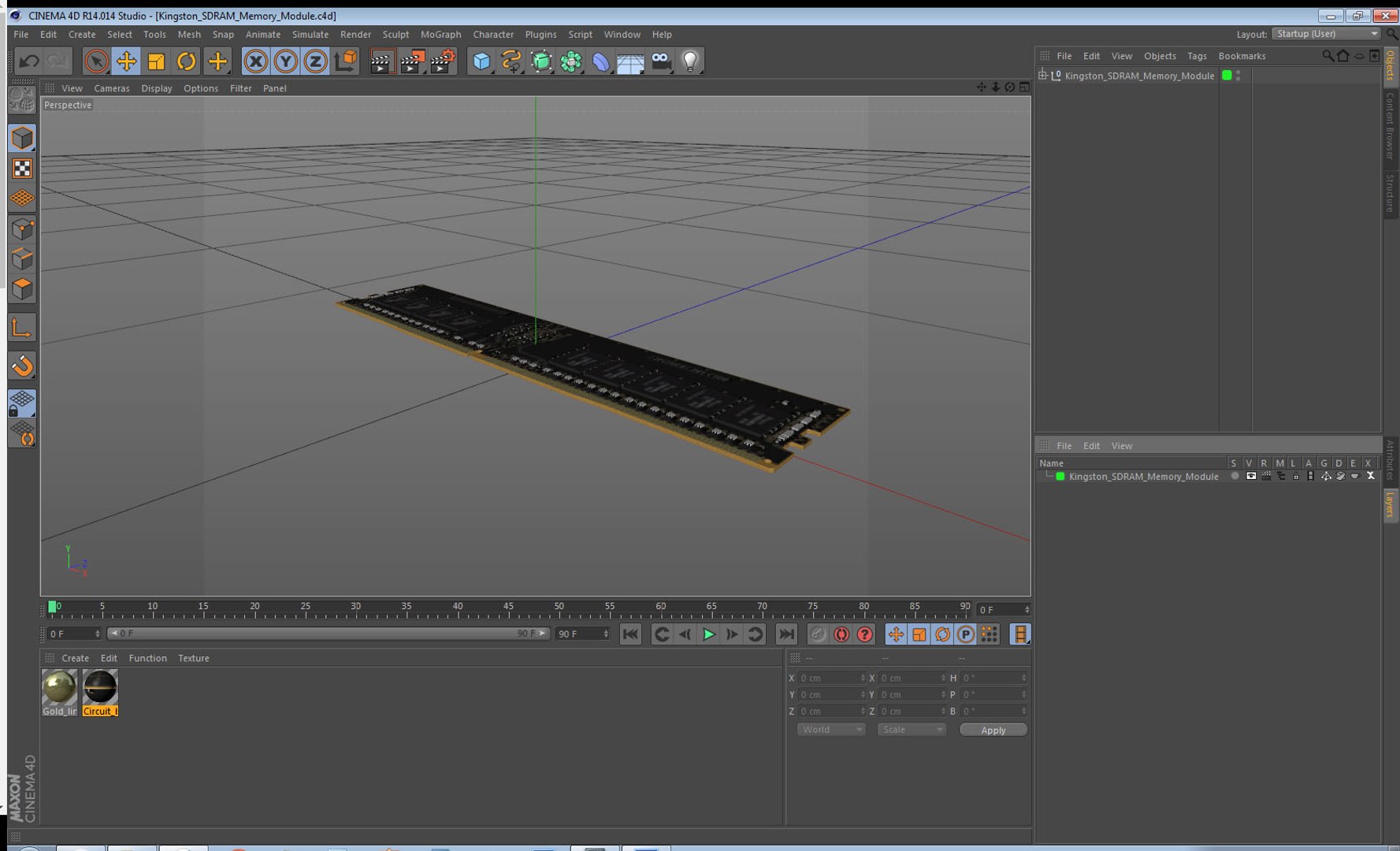
Task: Toggle X axis lock
Action: pyautogui.click(x=255, y=61)
